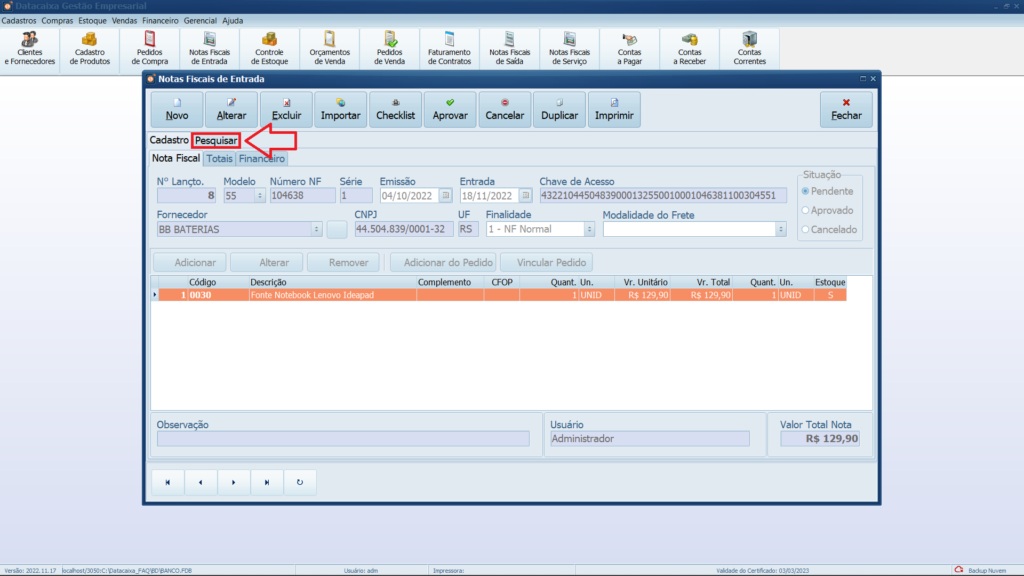Screen dimensions: 1024x576
Task: Select the Pendente radio button
Action: (x=806, y=191)
